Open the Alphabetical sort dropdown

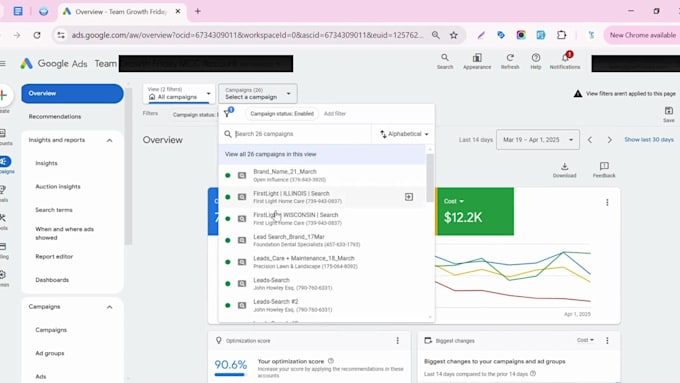[404, 134]
